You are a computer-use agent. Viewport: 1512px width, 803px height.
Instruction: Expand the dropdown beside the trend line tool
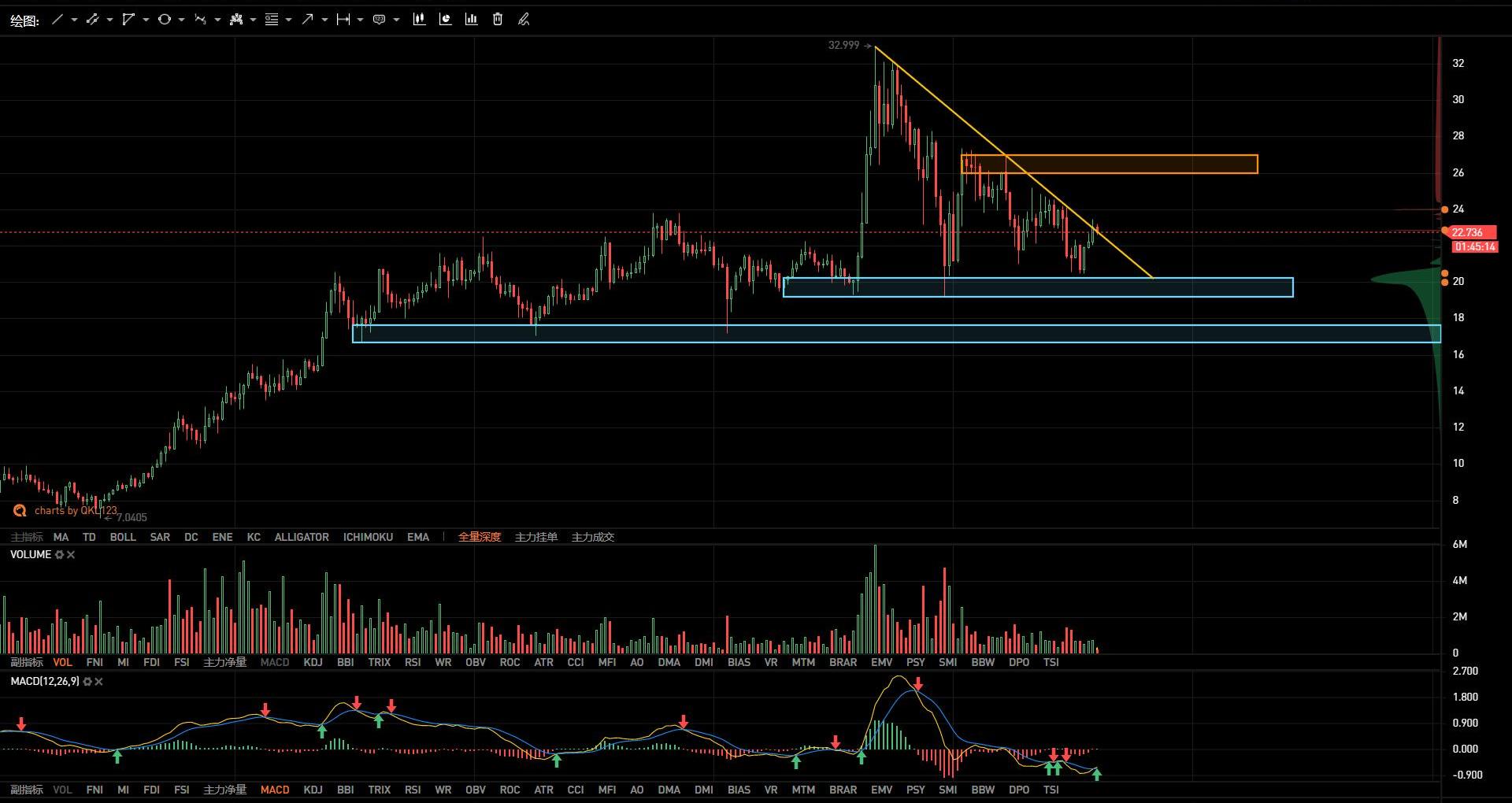(74, 20)
